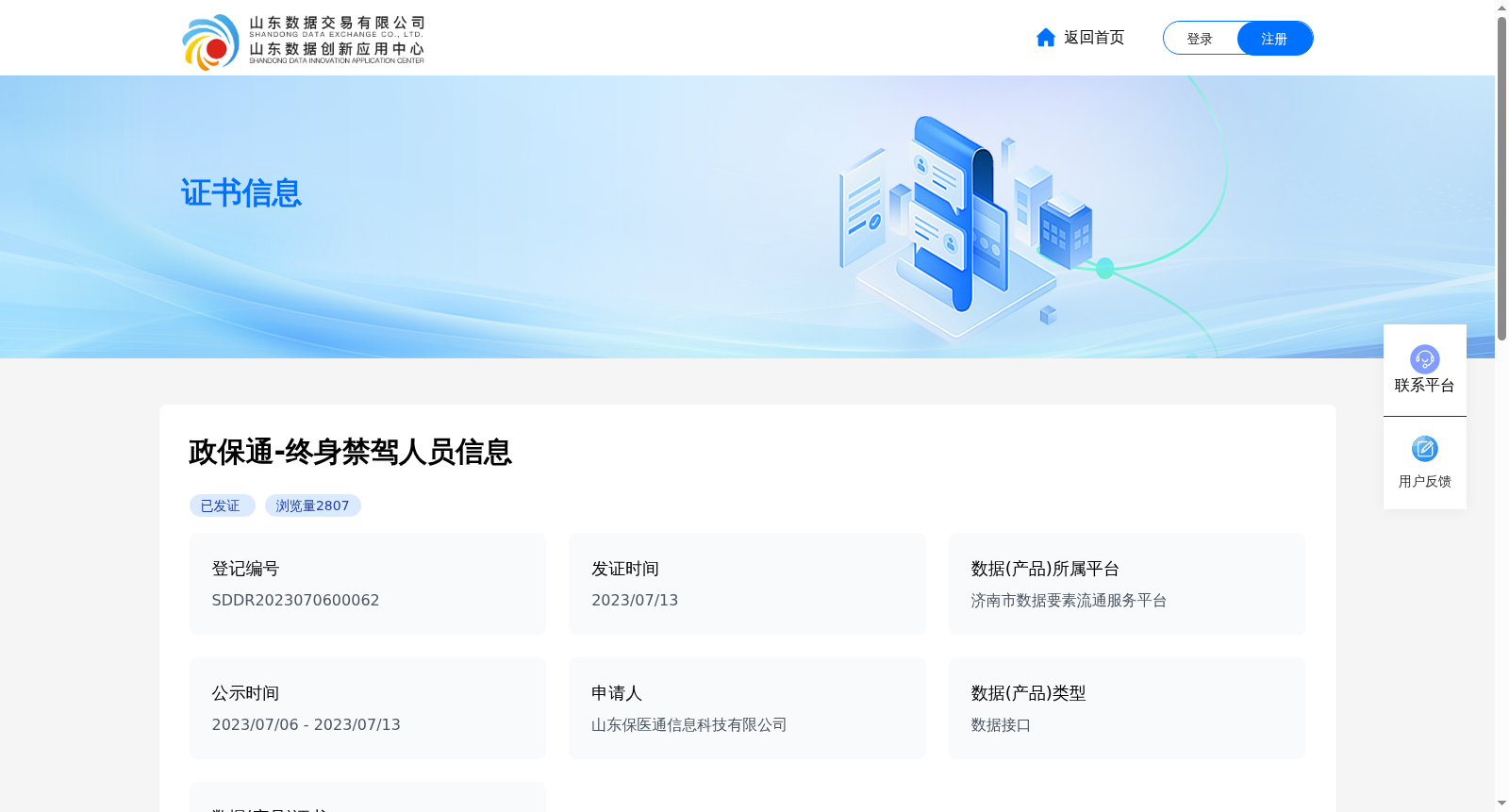Click the scrollbar down arrow
The height and width of the screenshot is (812, 1509).
coord(1501,804)
